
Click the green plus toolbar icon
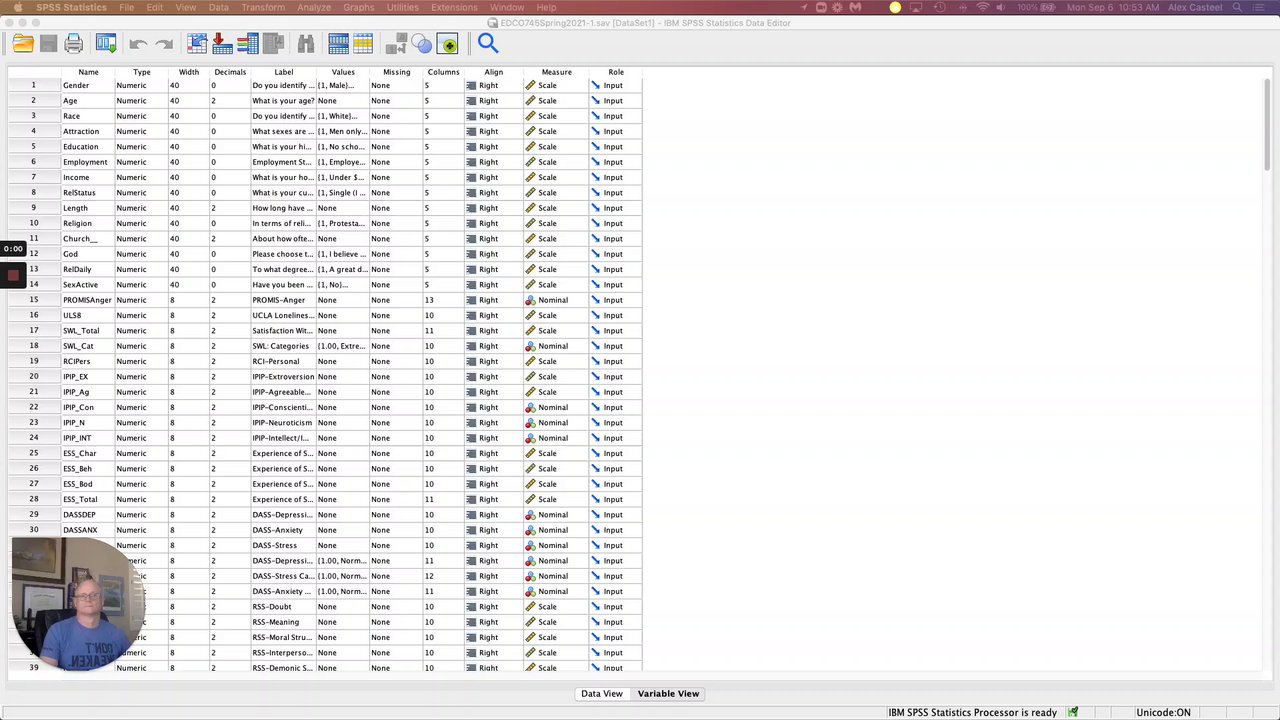[x=447, y=44]
